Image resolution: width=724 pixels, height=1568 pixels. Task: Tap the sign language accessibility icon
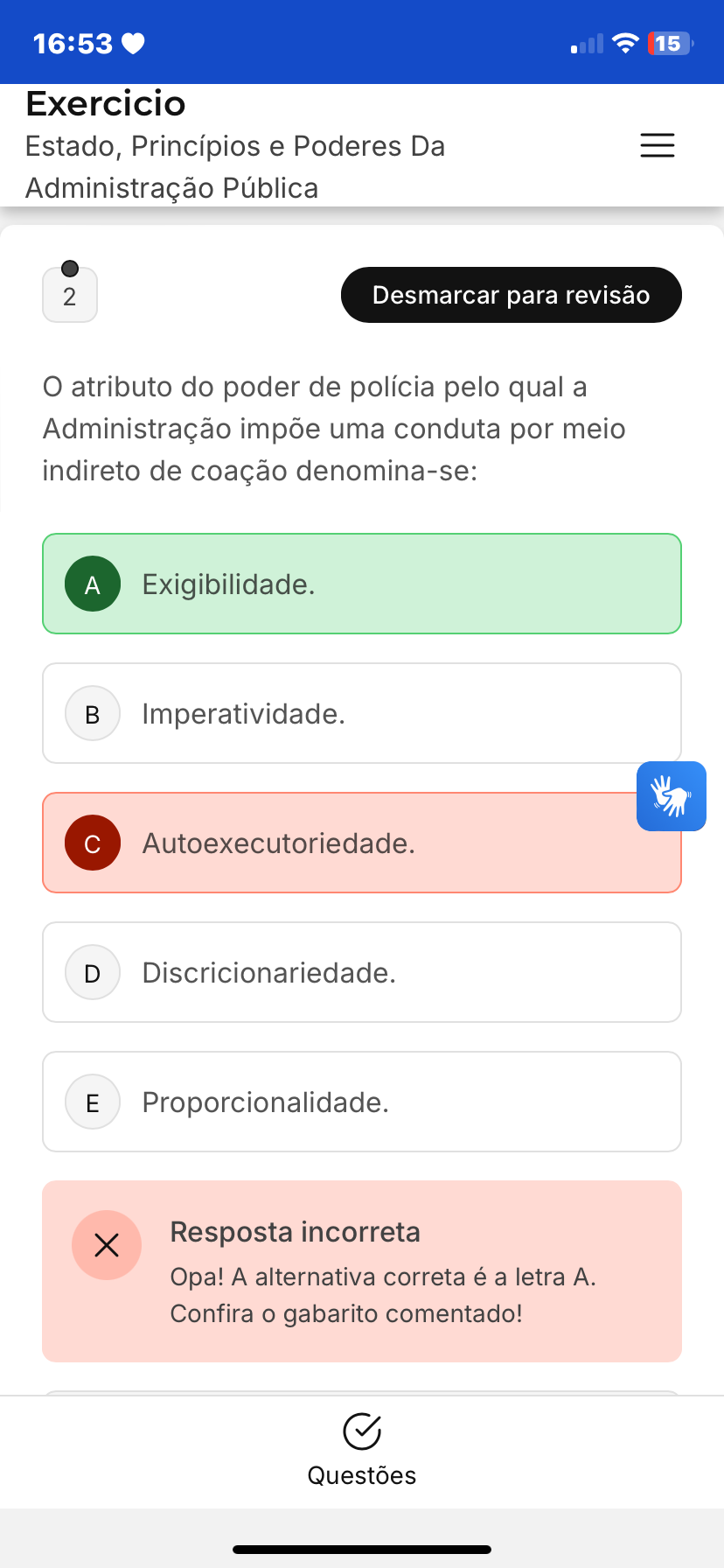pos(671,796)
